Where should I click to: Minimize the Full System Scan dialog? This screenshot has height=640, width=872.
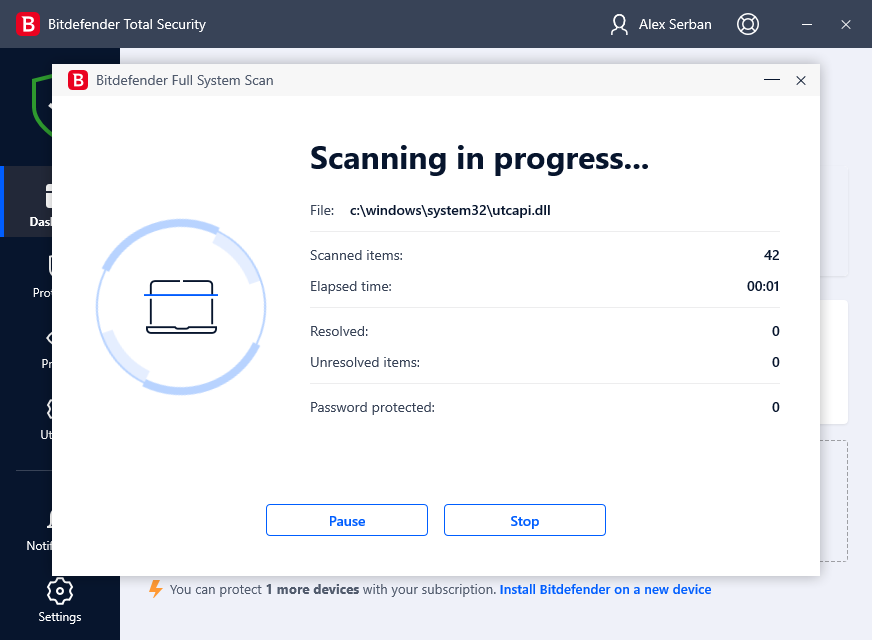point(771,80)
